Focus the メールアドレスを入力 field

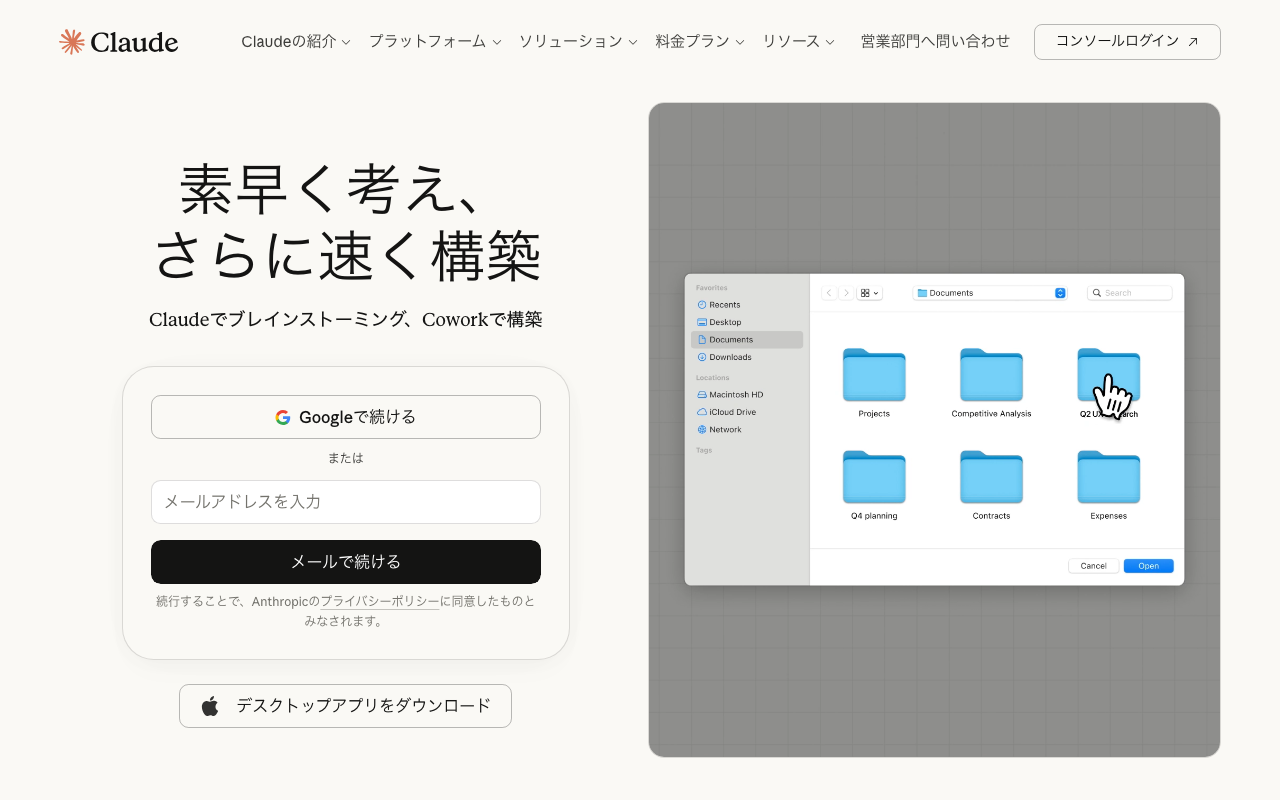coord(346,502)
